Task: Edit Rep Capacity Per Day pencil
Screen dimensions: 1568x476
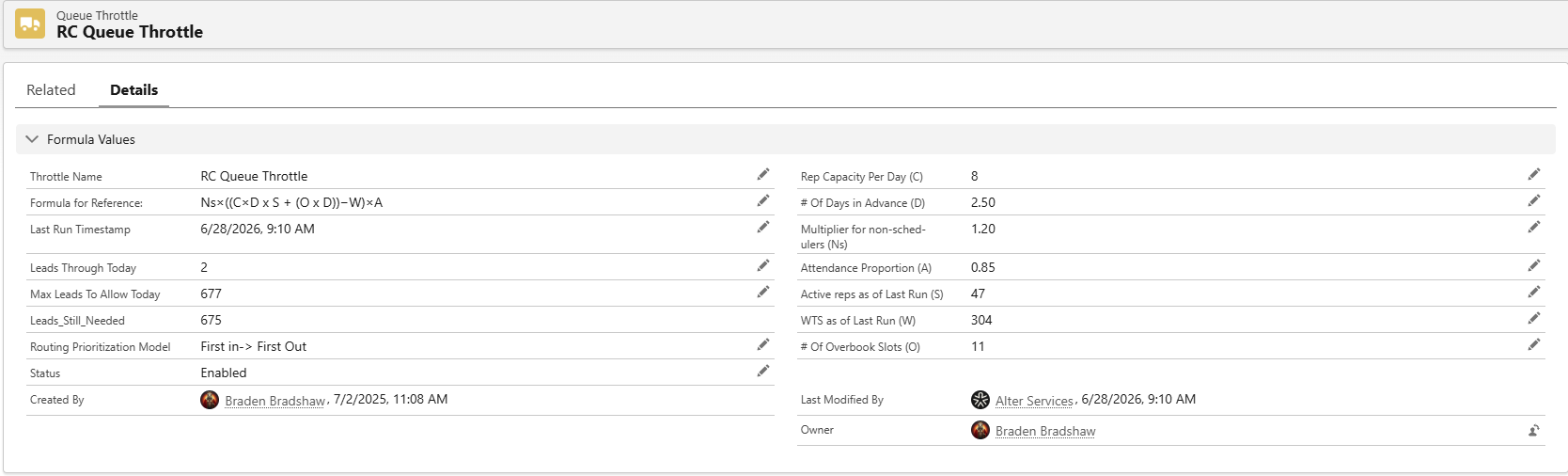Action: pyautogui.click(x=1534, y=174)
